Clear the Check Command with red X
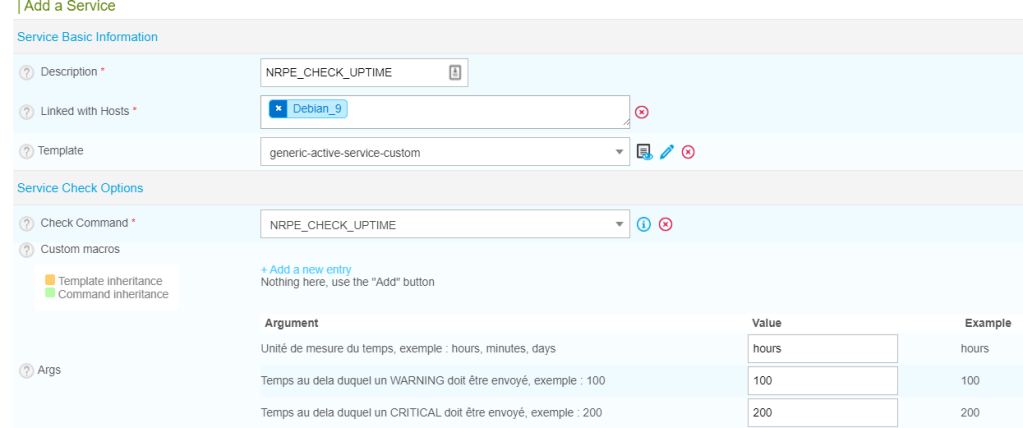 pos(665,224)
